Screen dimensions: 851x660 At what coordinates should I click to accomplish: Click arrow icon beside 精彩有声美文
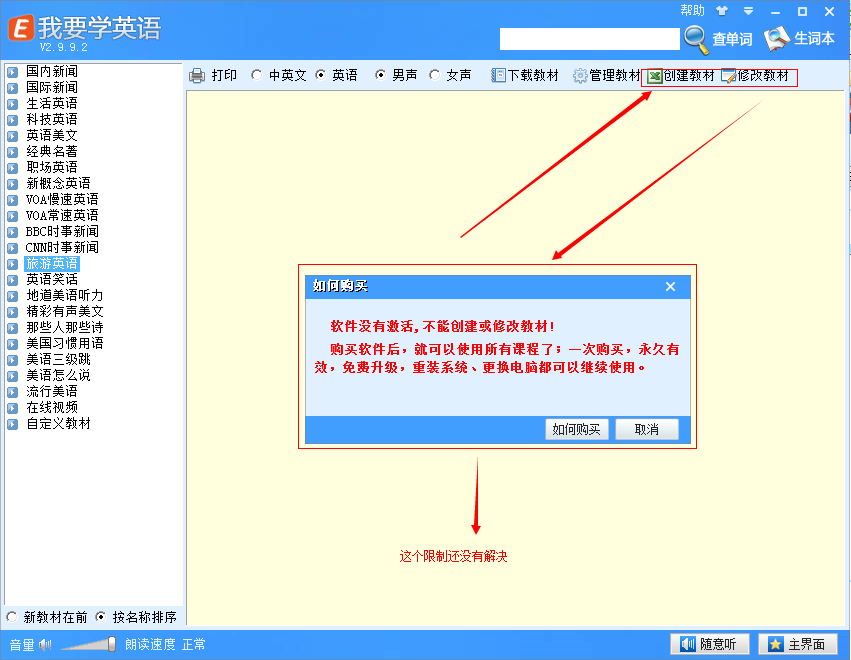pyautogui.click(x=12, y=312)
